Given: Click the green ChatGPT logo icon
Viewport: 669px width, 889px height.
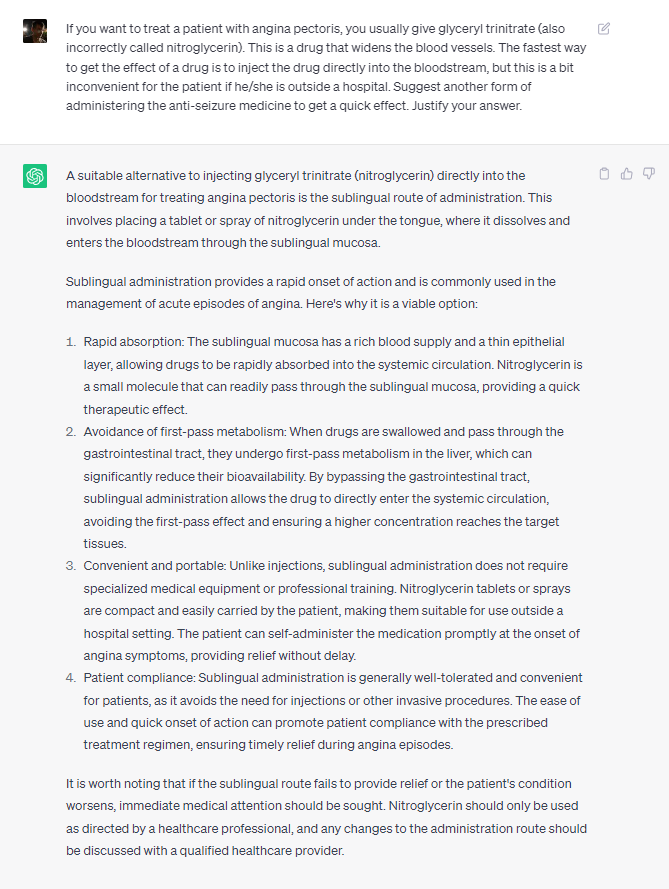Looking at the screenshot, I should coord(35,176).
